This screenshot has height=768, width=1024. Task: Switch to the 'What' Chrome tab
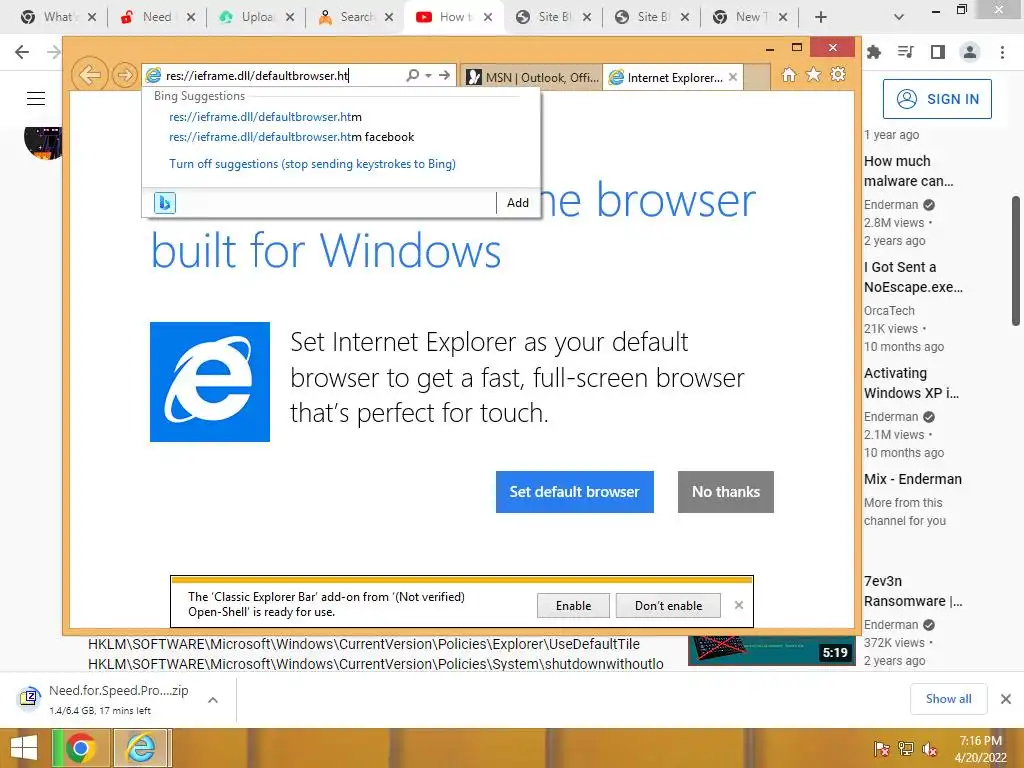click(57, 17)
